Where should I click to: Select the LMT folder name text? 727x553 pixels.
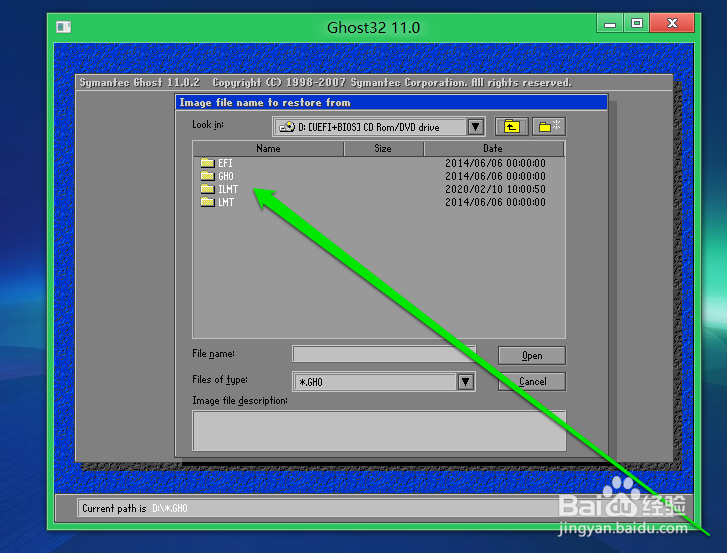226,202
